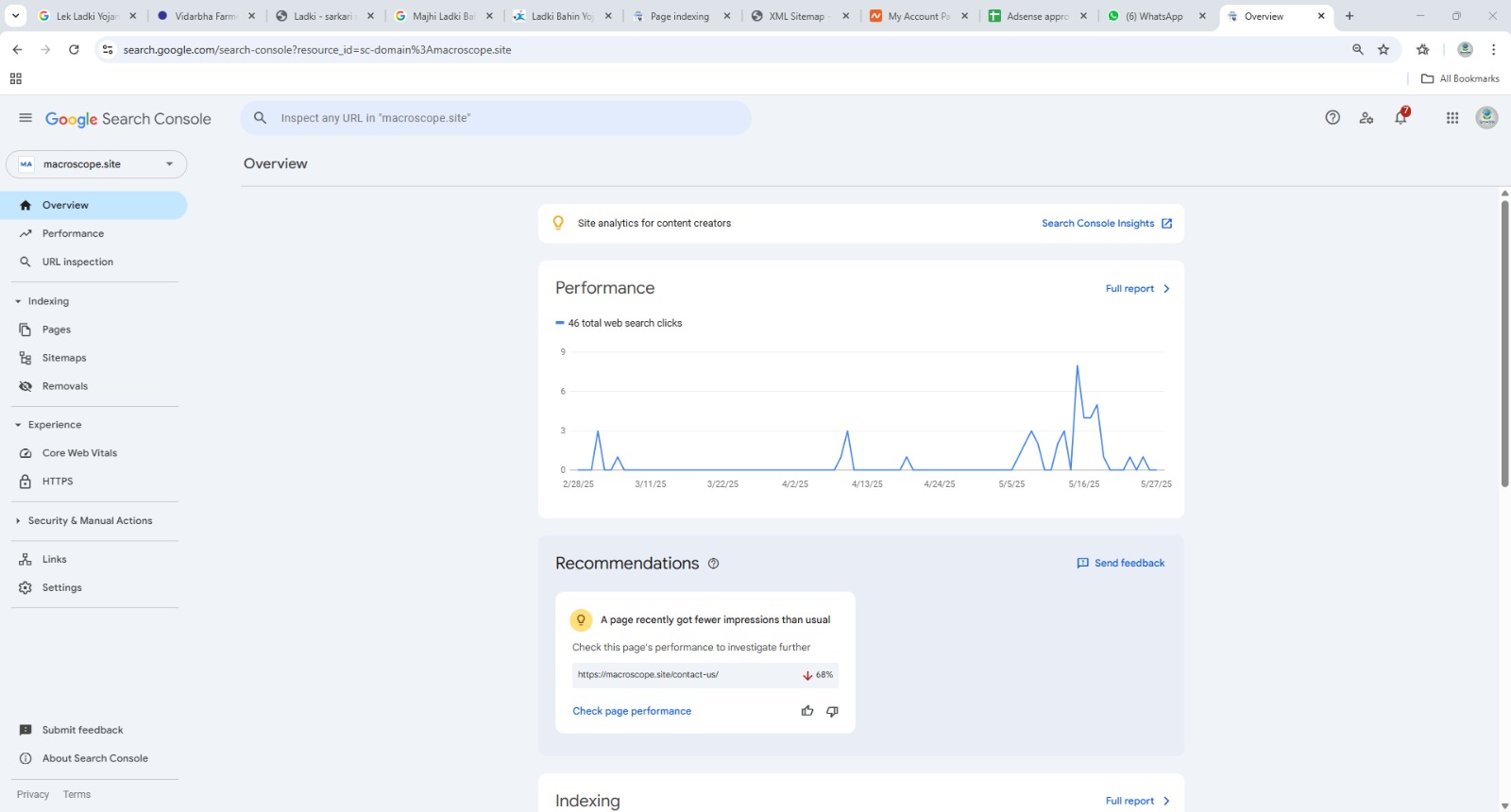1511x812 pixels.
Task: Select Overview in sidebar
Action: (93, 205)
